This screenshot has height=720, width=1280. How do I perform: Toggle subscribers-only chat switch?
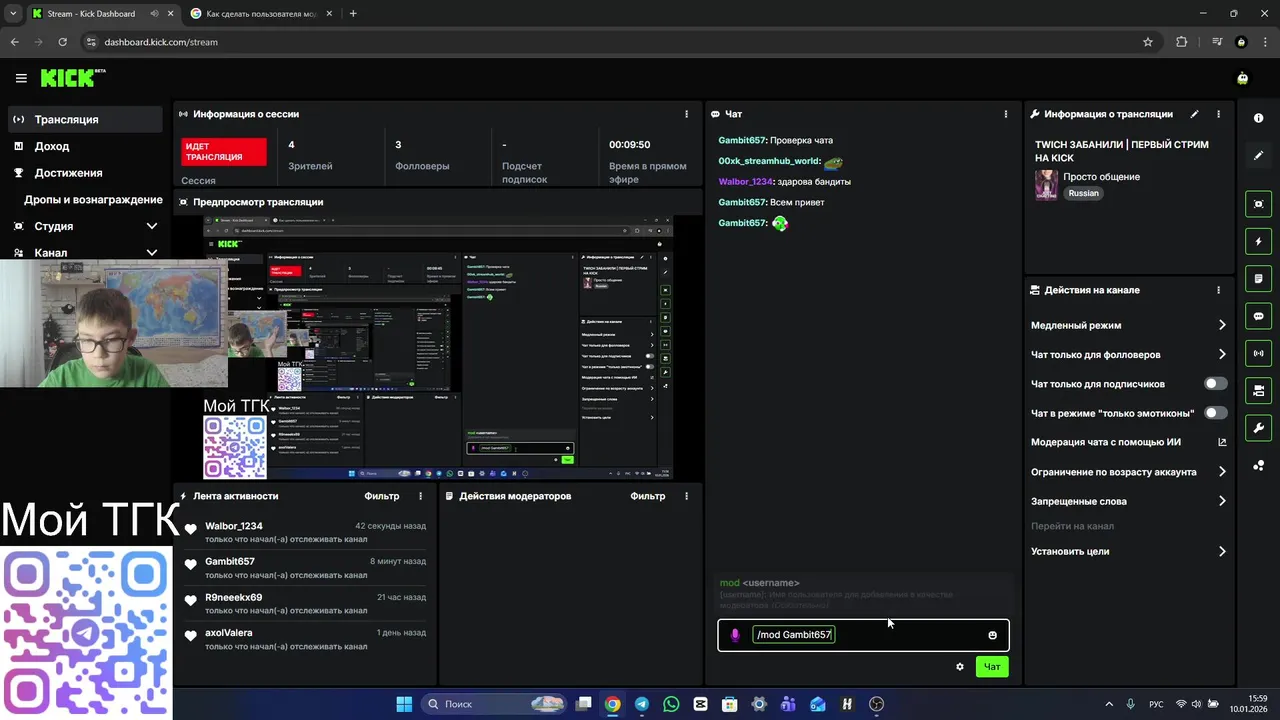coord(1215,384)
